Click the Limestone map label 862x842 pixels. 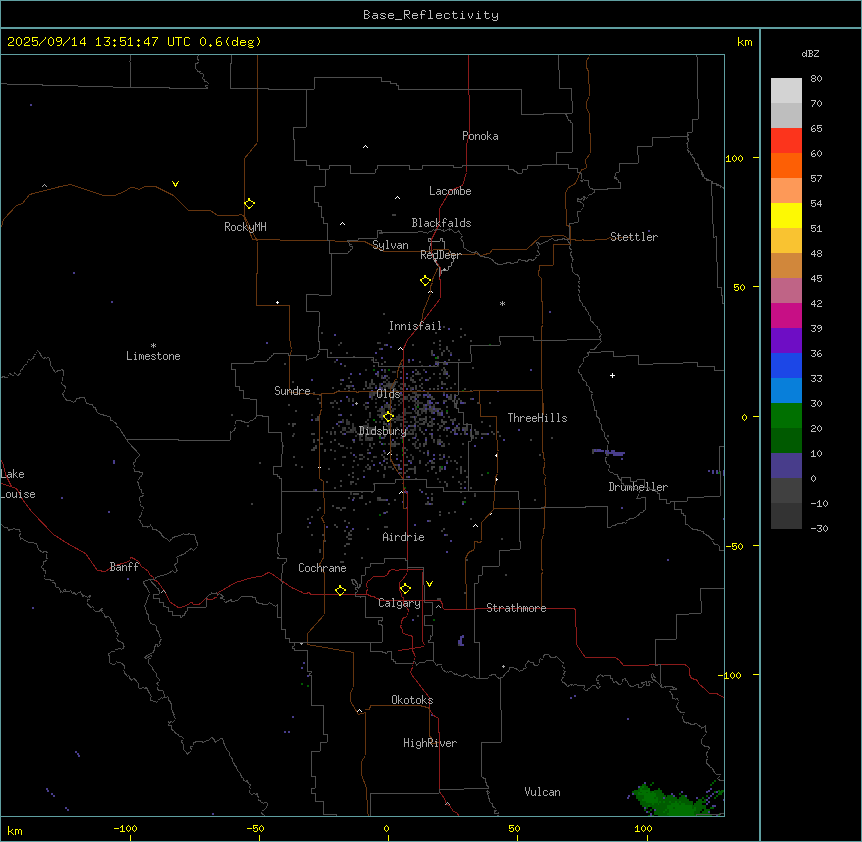click(x=153, y=356)
